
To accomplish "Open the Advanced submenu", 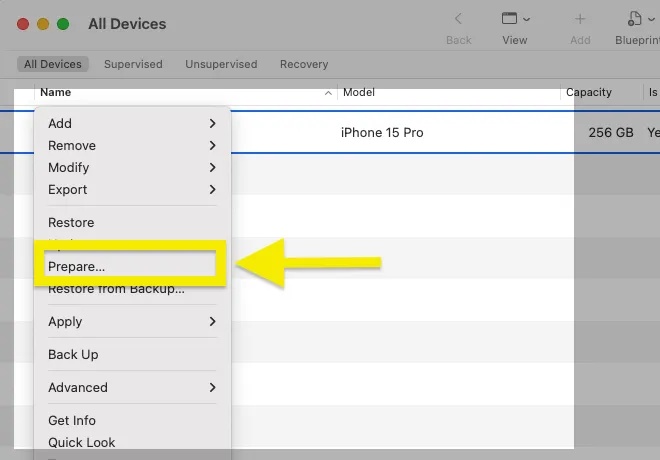I will click(132, 387).
